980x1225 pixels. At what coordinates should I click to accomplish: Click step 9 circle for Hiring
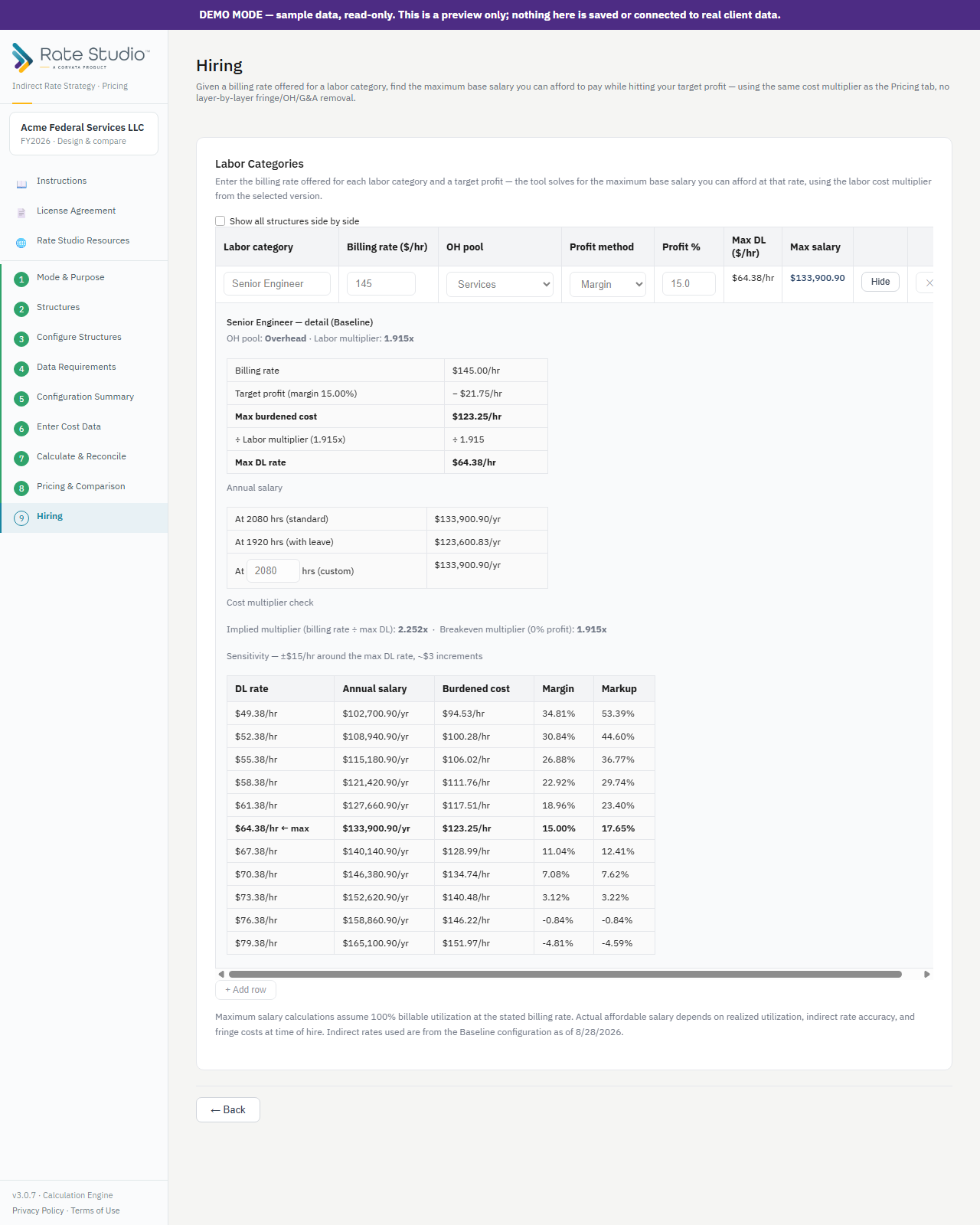click(21, 518)
